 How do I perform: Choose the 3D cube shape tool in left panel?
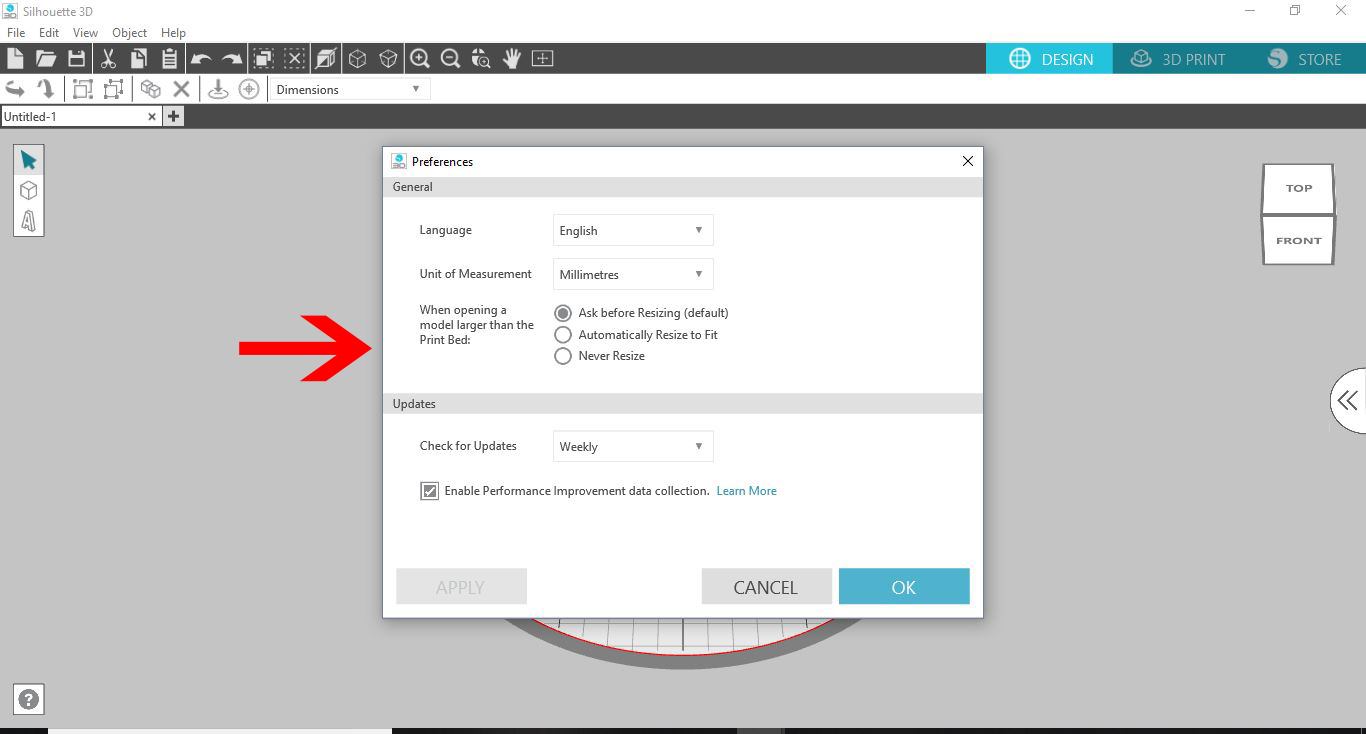(28, 190)
